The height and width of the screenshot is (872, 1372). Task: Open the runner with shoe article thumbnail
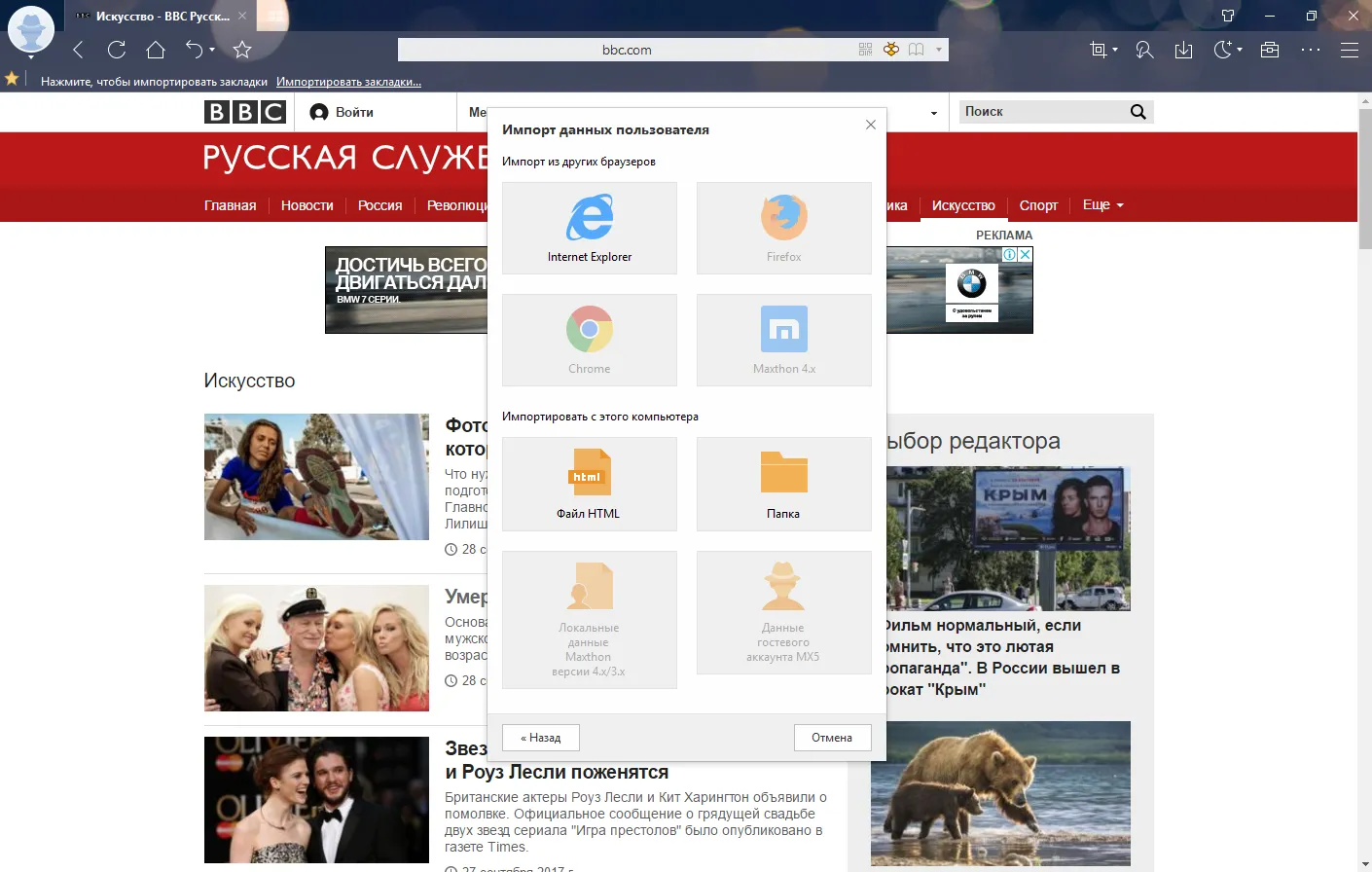tap(316, 477)
